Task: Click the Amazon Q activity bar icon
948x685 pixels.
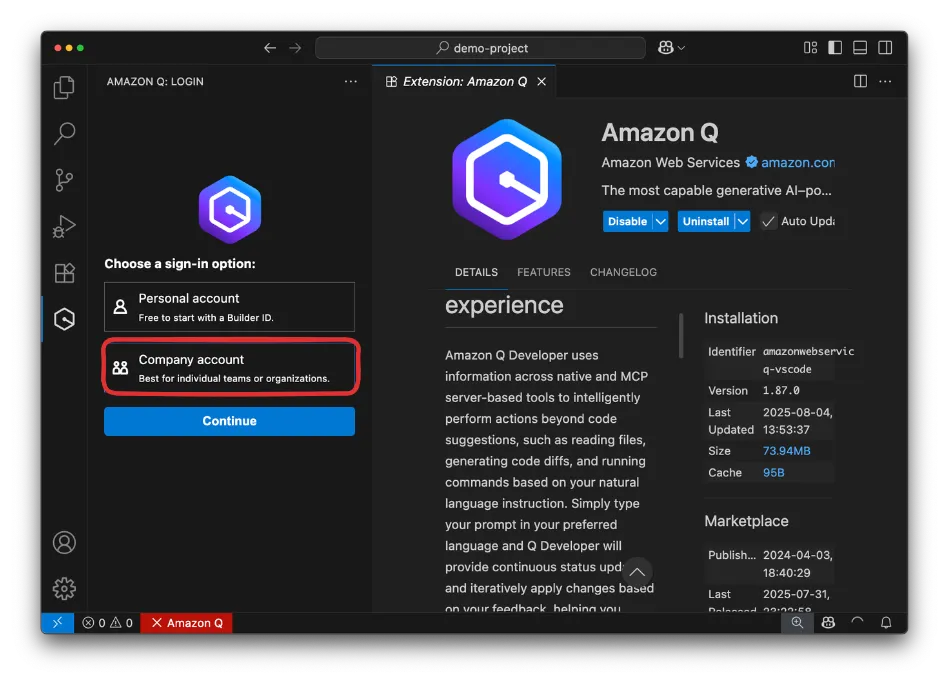Action: (64, 320)
